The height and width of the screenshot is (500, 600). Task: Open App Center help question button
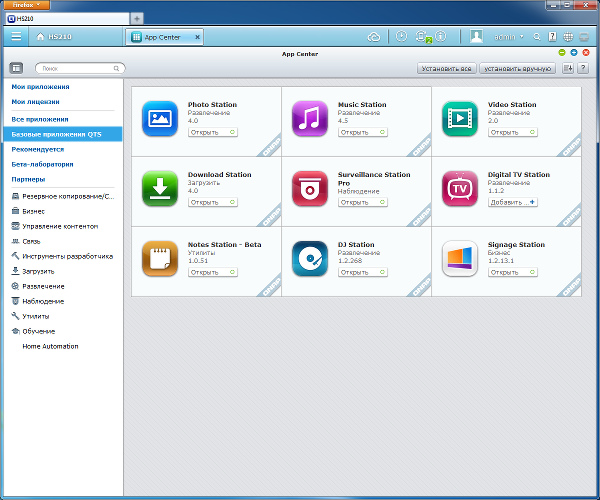pos(583,68)
